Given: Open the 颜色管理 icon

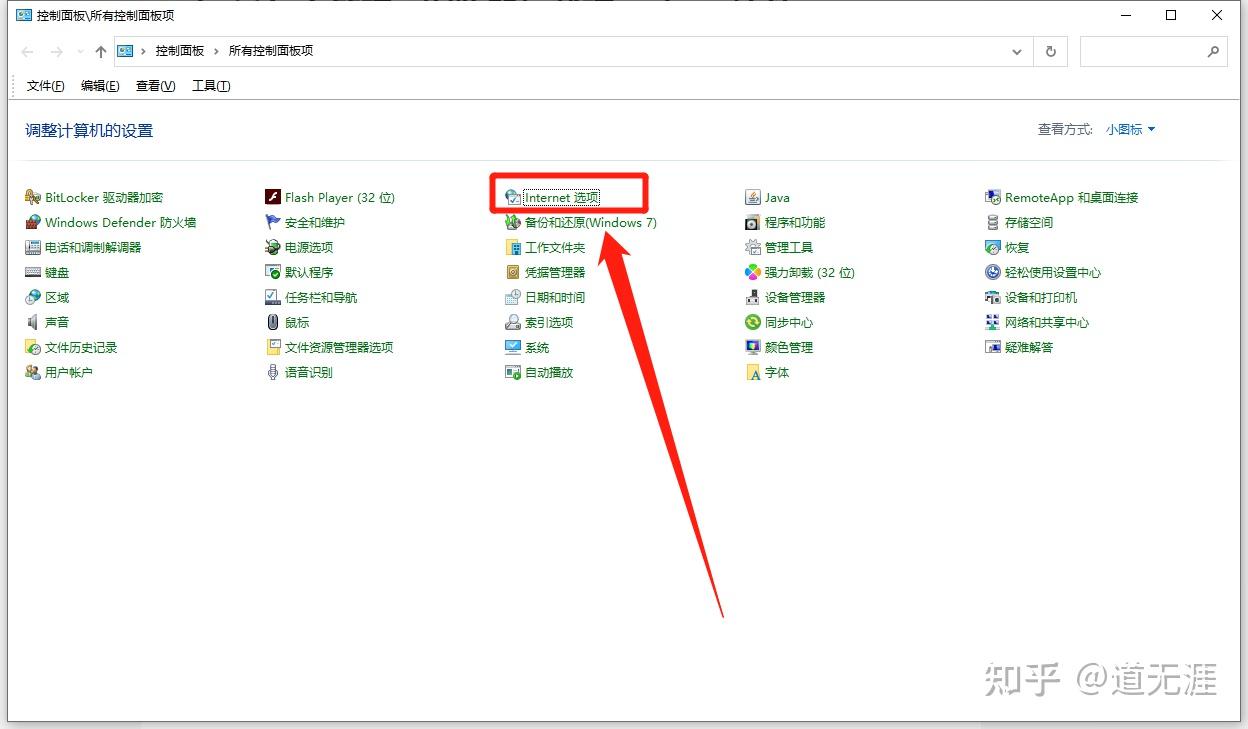Looking at the screenshot, I should point(753,348).
